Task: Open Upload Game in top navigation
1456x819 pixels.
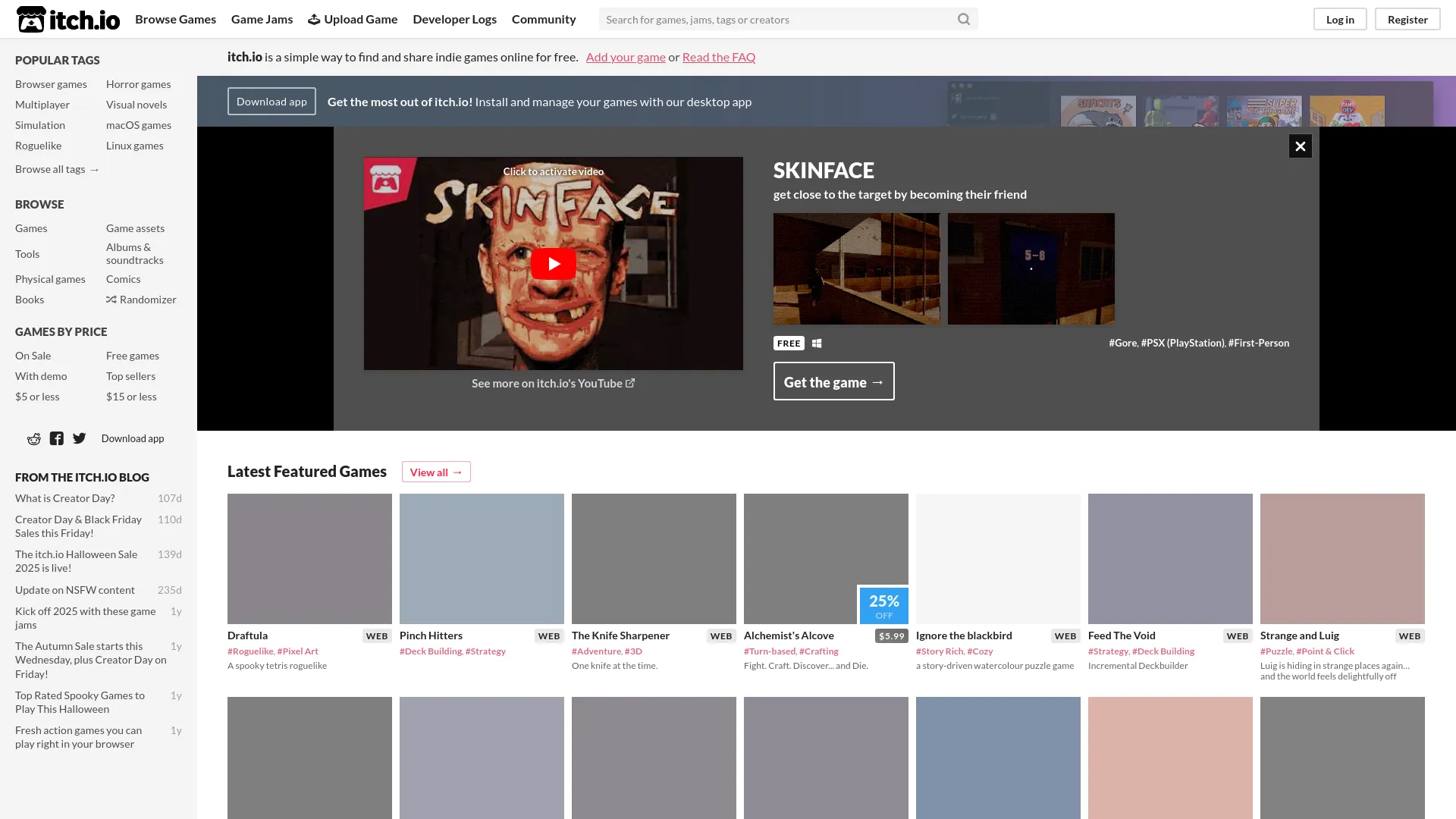Action: click(353, 19)
